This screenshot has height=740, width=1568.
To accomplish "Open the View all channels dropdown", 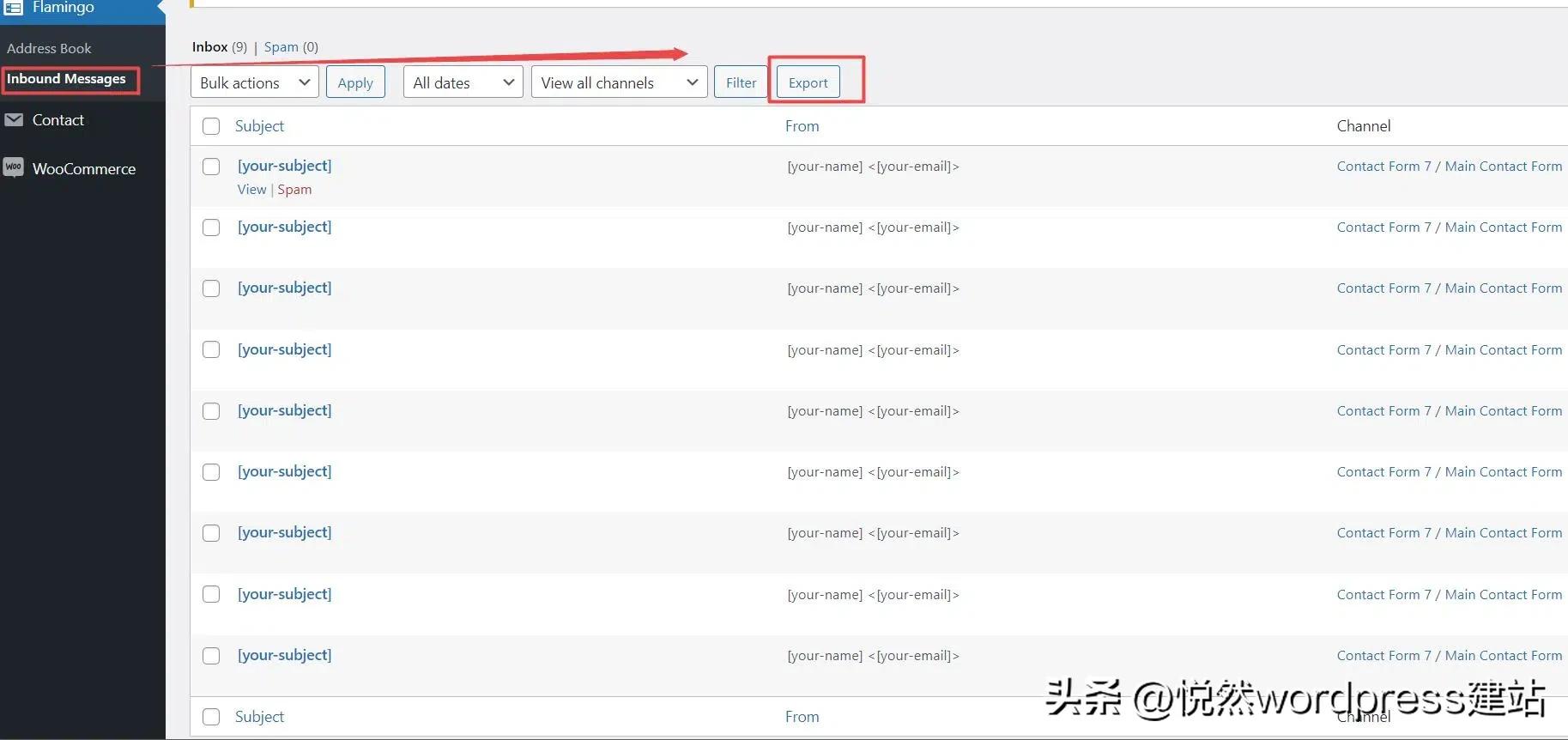I will [x=619, y=82].
